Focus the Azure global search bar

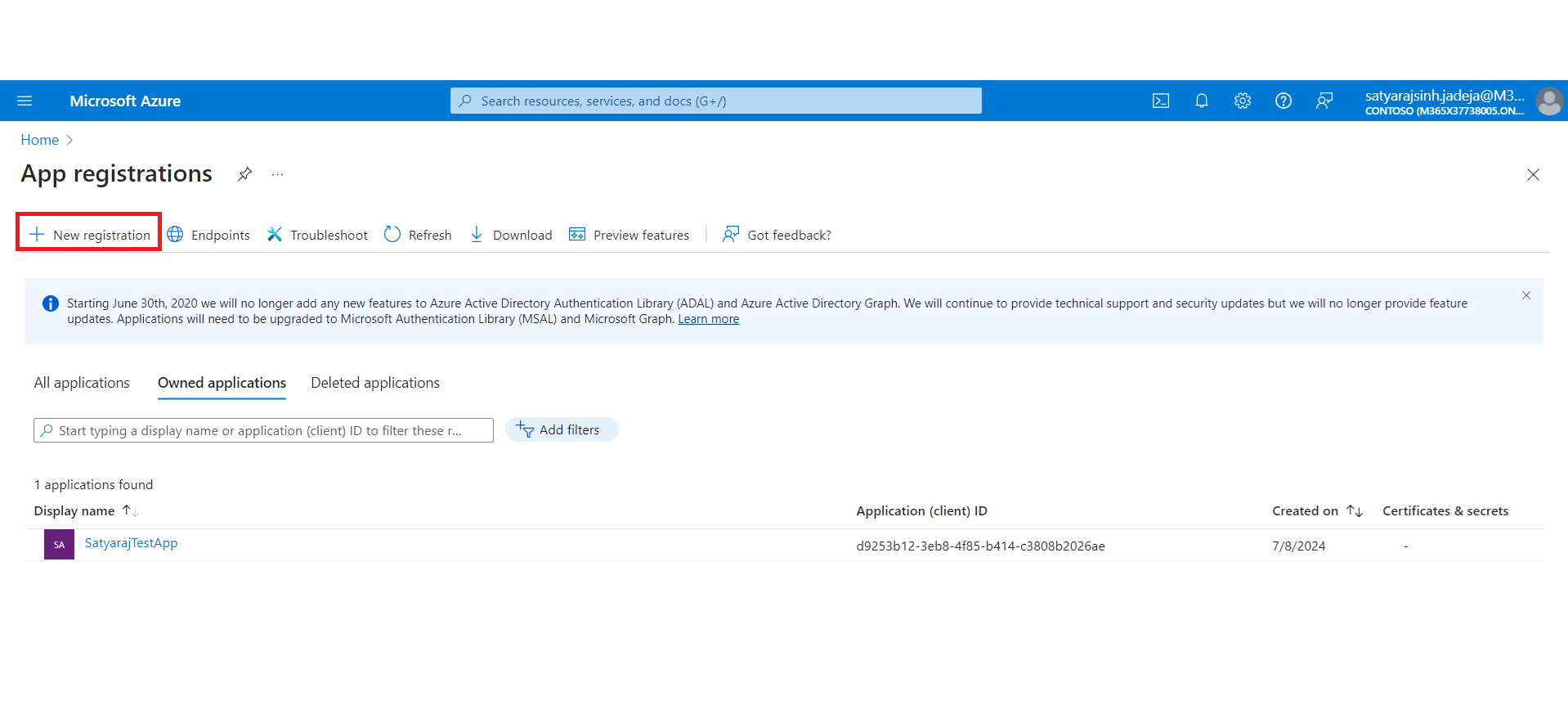tap(715, 101)
